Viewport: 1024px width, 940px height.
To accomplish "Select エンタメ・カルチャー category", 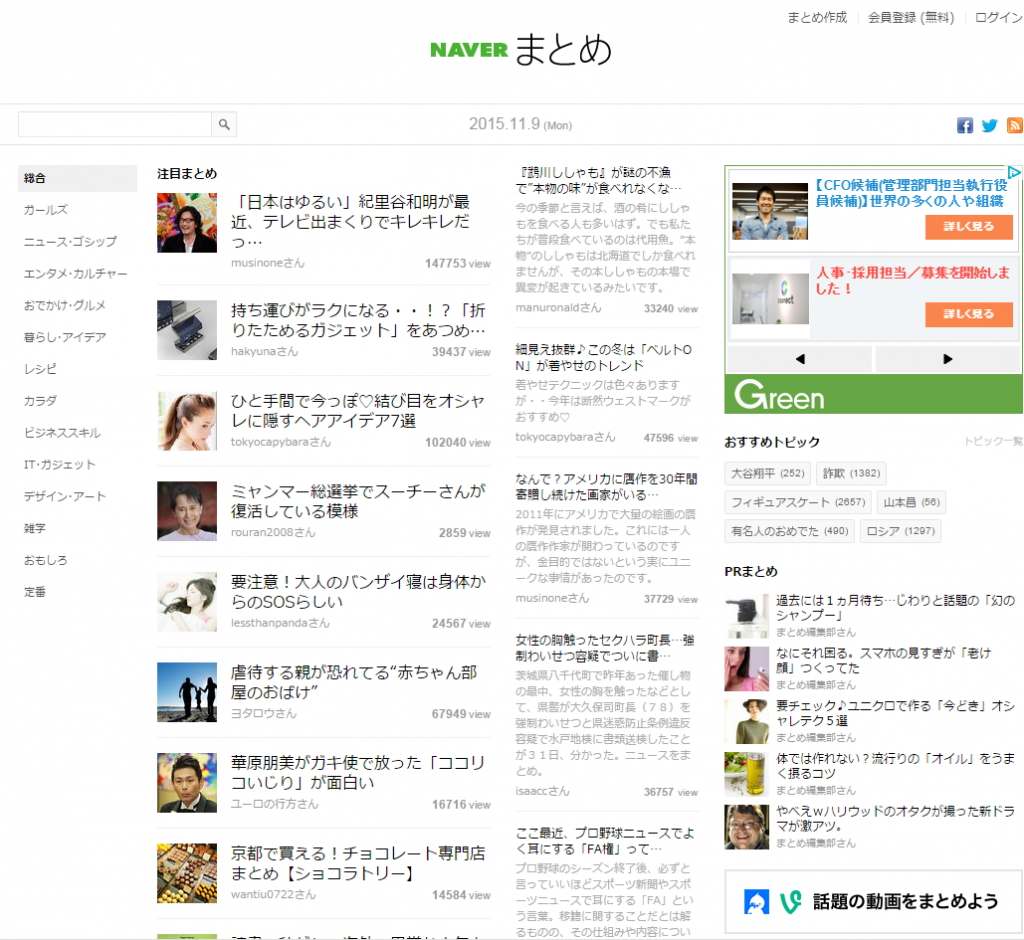I will 76,274.
